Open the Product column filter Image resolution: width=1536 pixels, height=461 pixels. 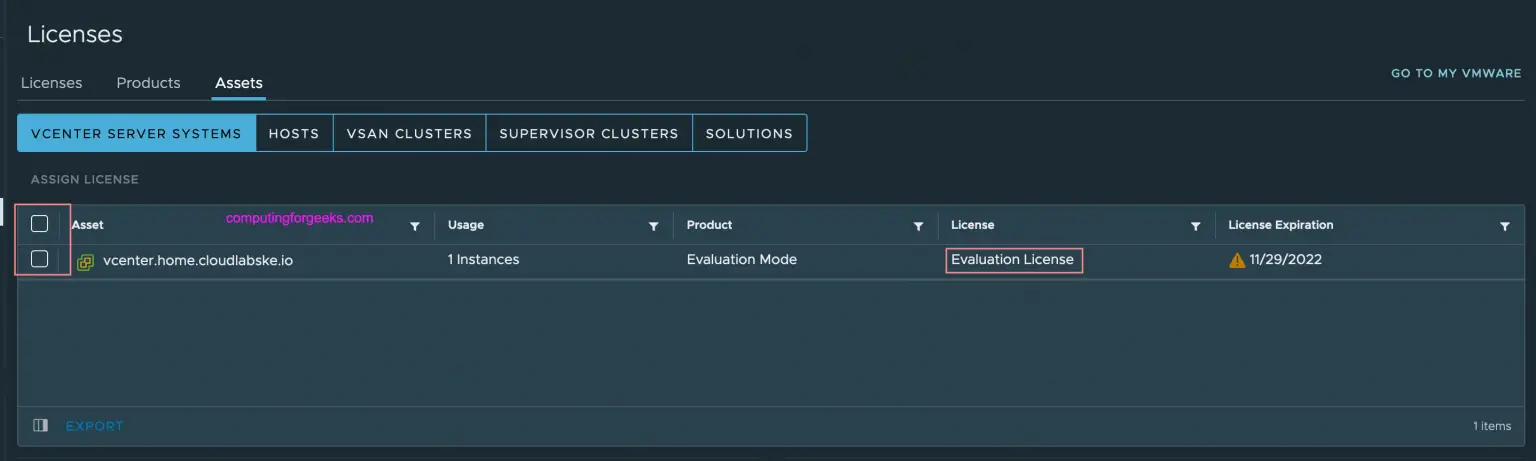pos(918,227)
